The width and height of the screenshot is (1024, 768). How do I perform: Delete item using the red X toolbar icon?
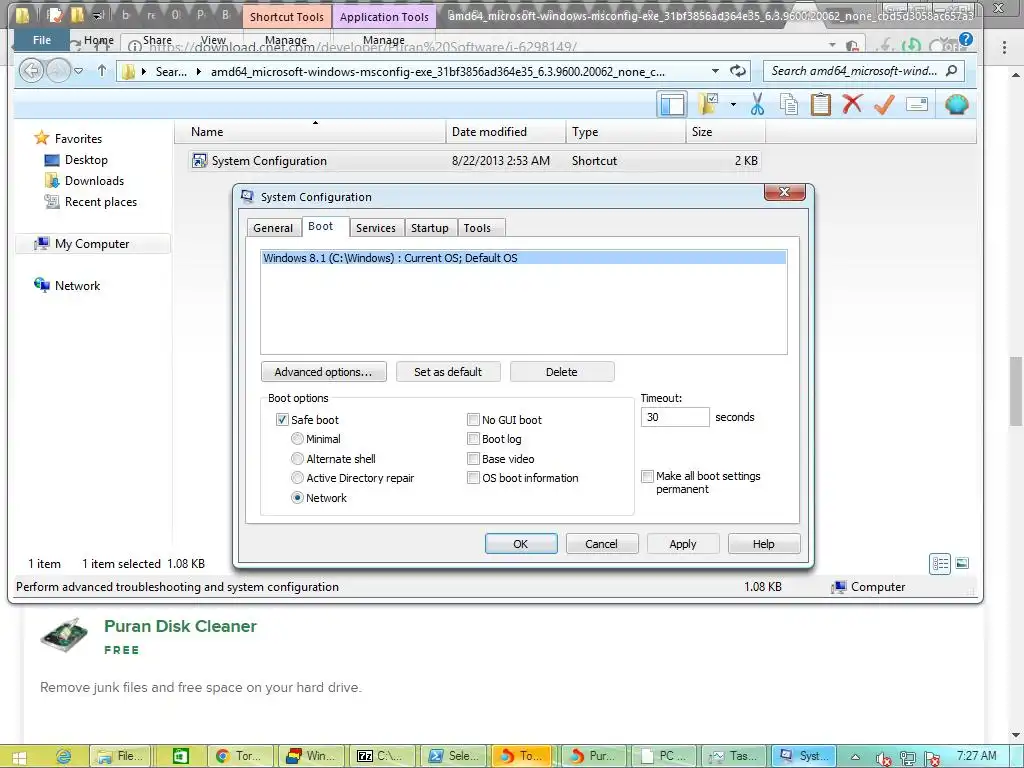click(852, 104)
